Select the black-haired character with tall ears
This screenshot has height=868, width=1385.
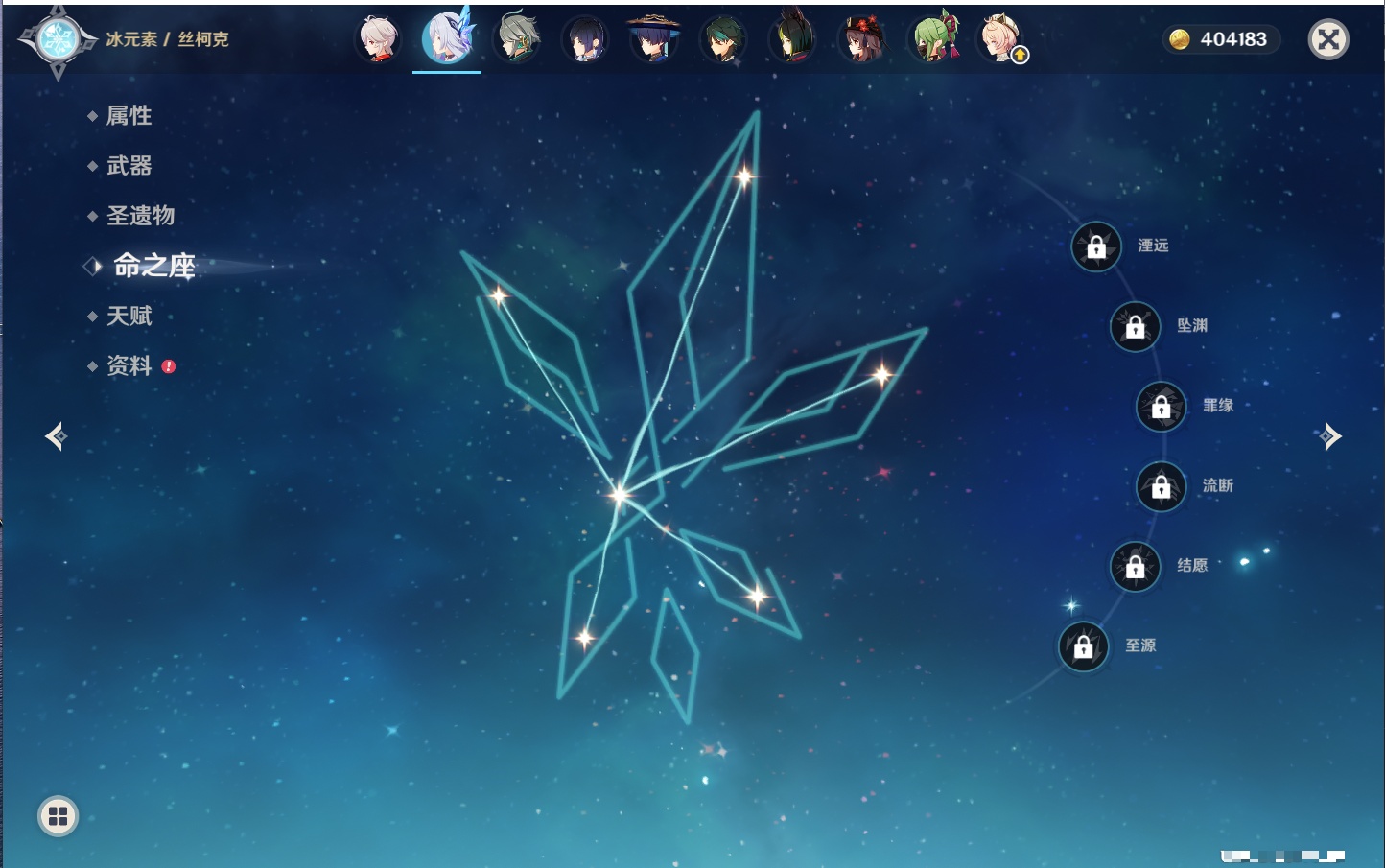tap(793, 39)
